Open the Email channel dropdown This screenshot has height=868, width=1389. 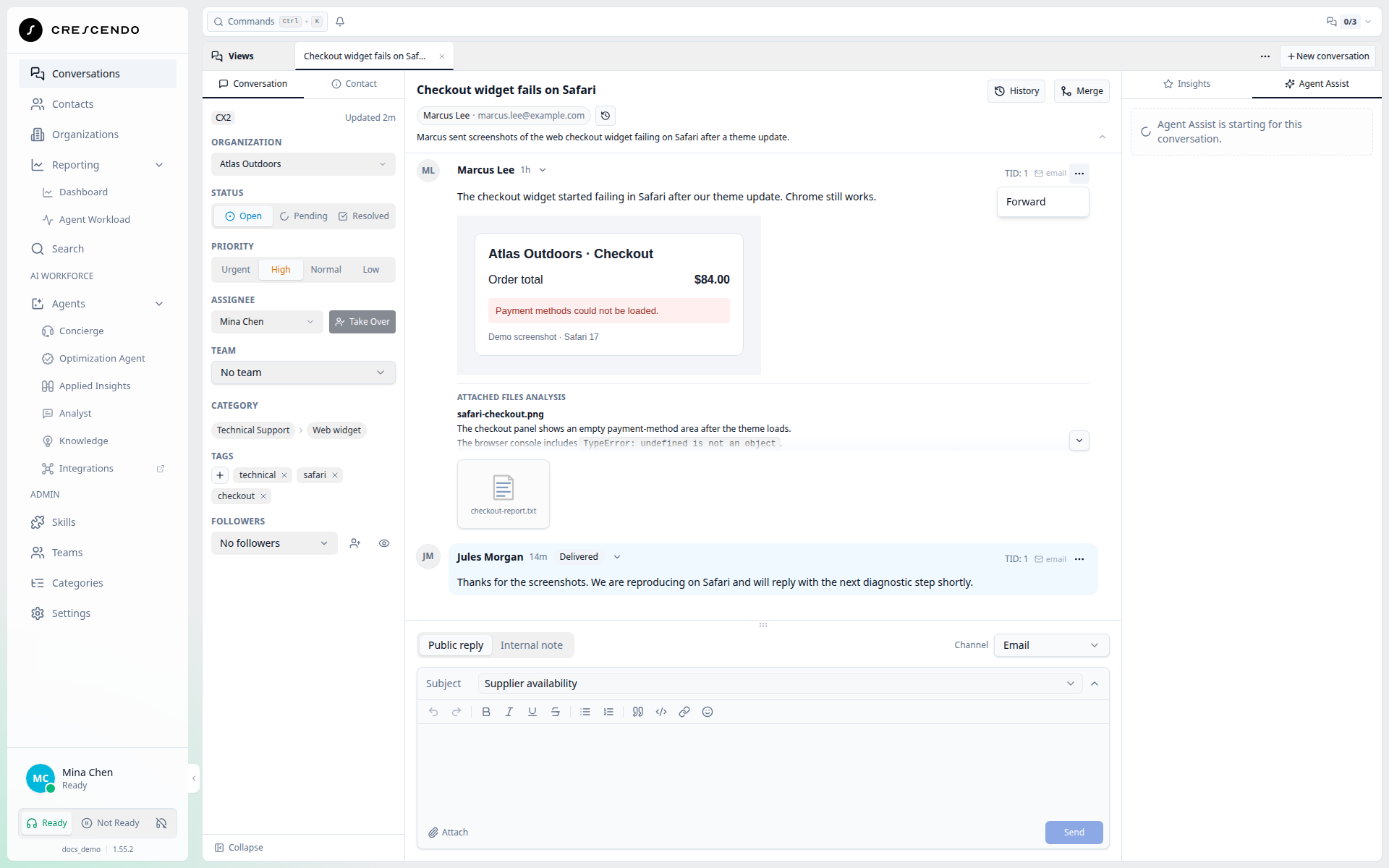point(1051,645)
